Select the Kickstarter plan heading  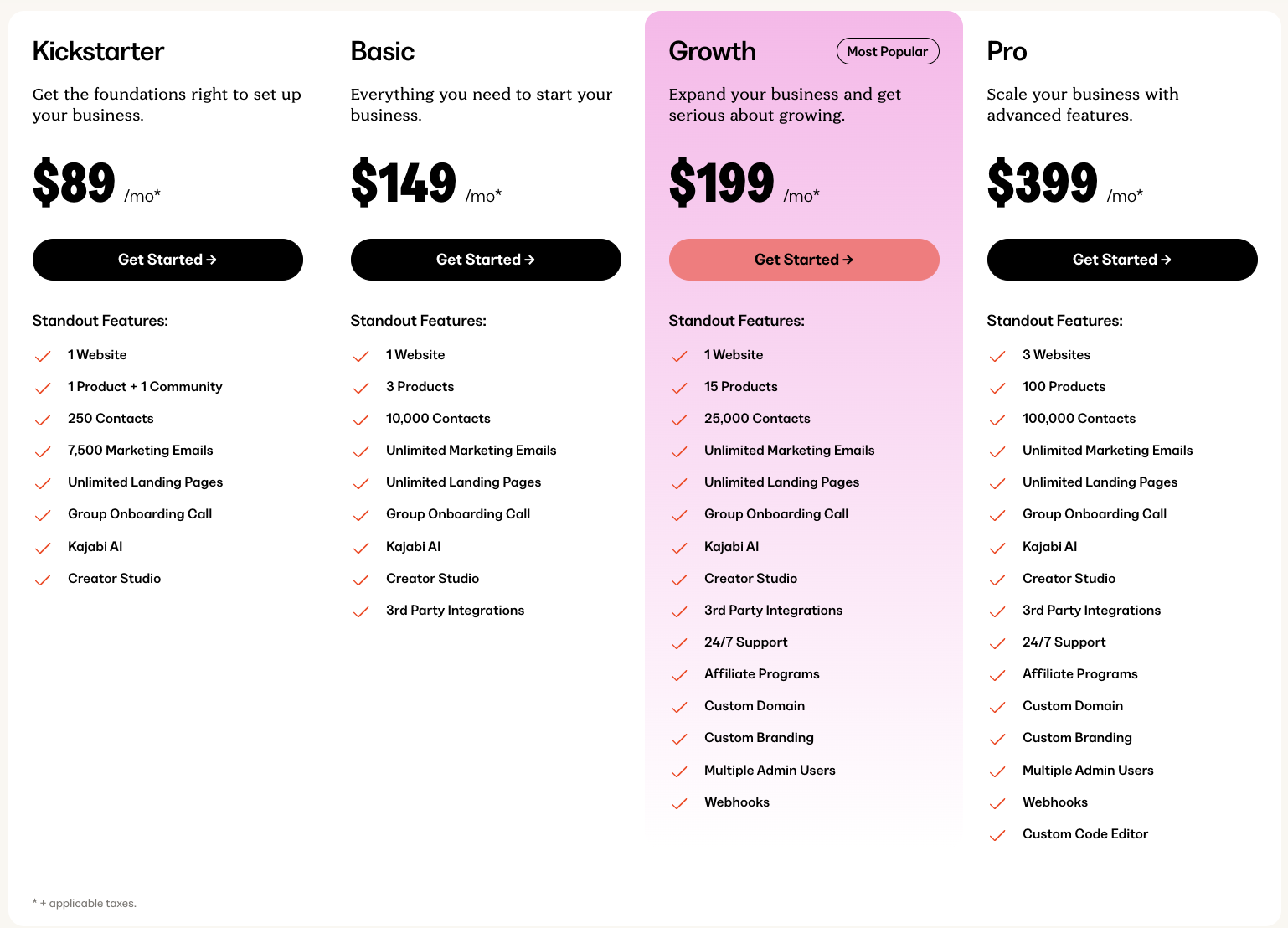pyautogui.click(x=98, y=51)
